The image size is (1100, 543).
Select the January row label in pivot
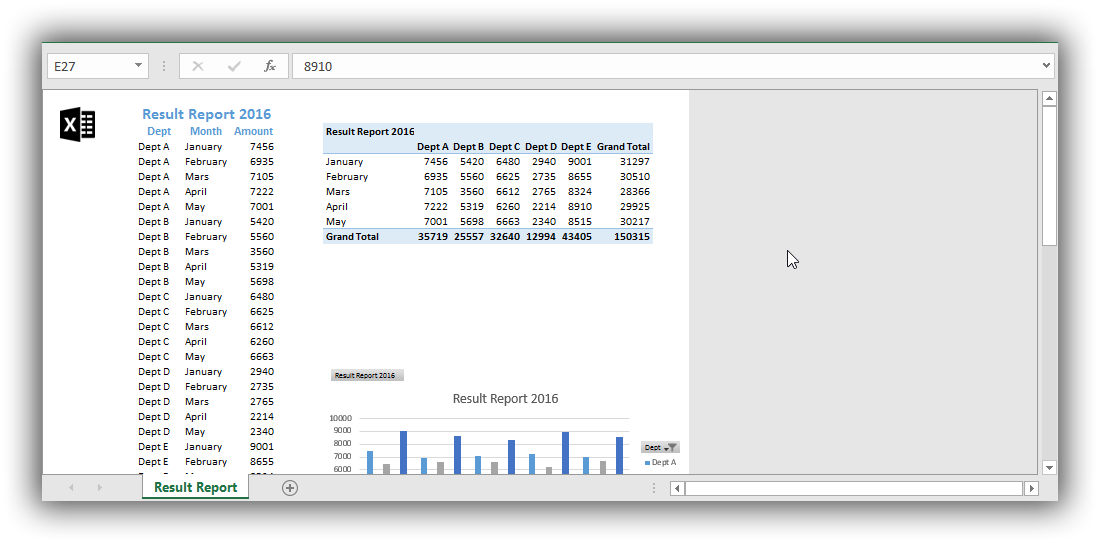(344, 161)
